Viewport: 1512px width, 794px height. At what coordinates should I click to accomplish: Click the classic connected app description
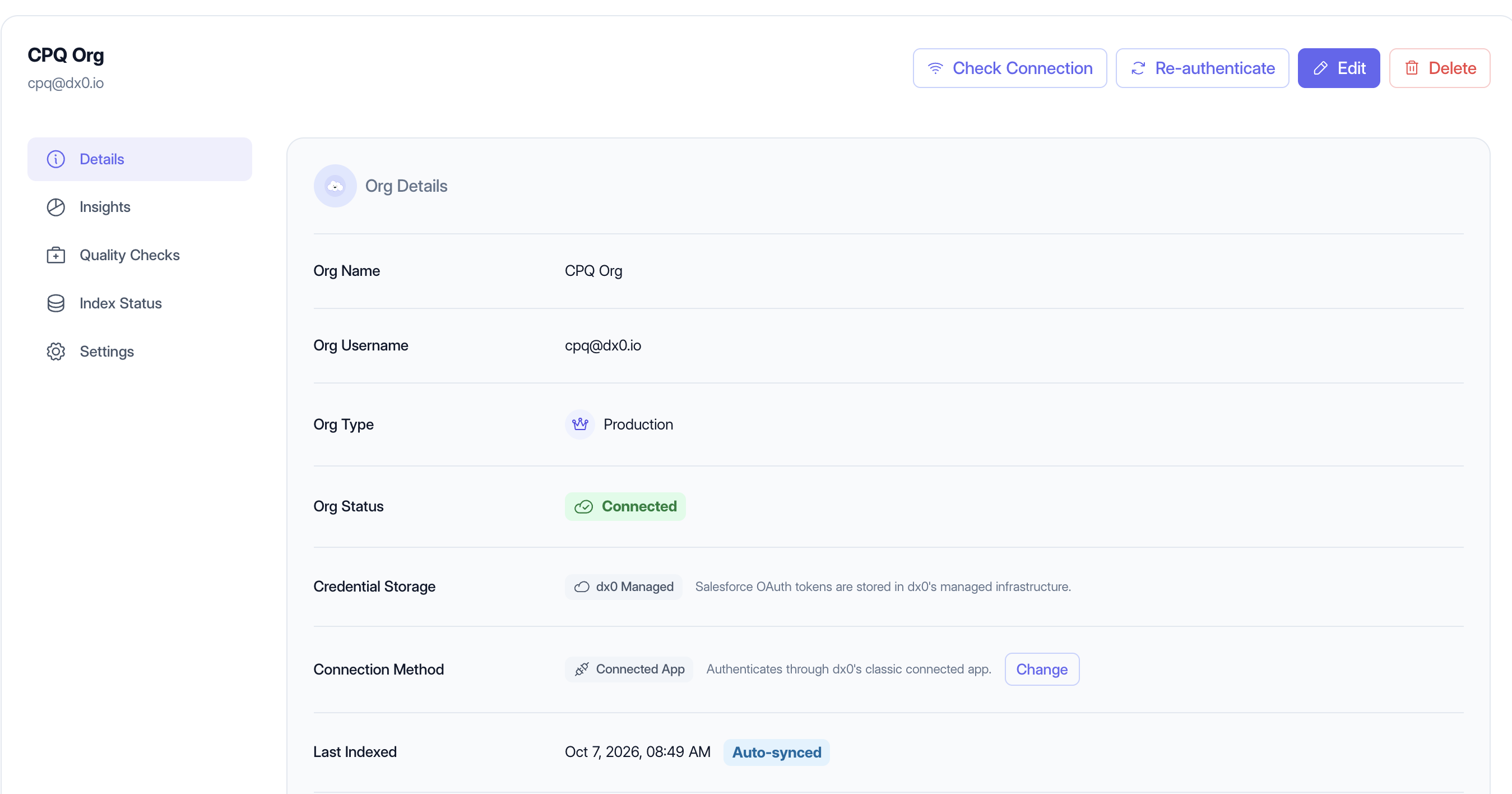[848, 669]
